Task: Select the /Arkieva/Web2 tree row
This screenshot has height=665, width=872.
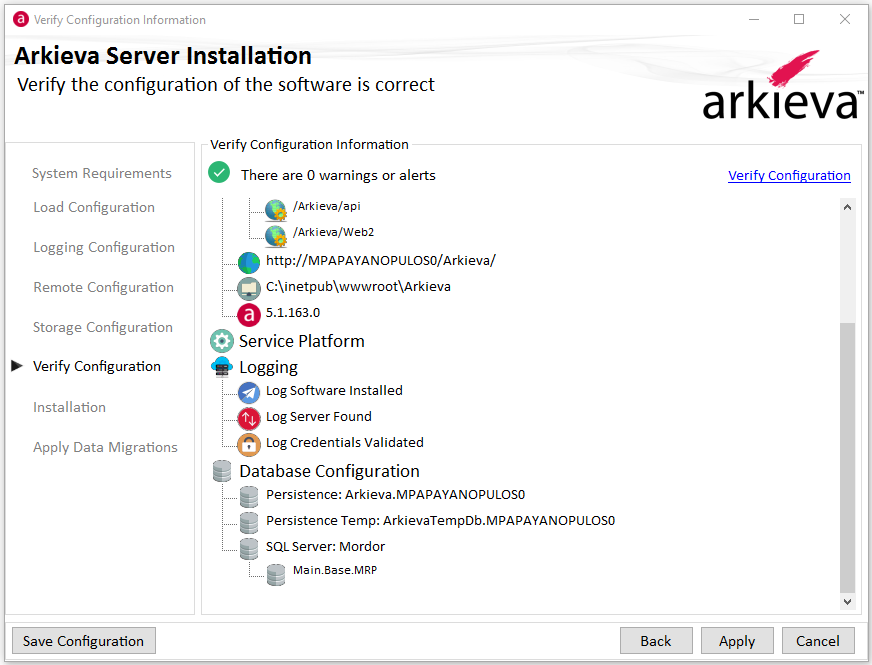Action: pos(333,232)
